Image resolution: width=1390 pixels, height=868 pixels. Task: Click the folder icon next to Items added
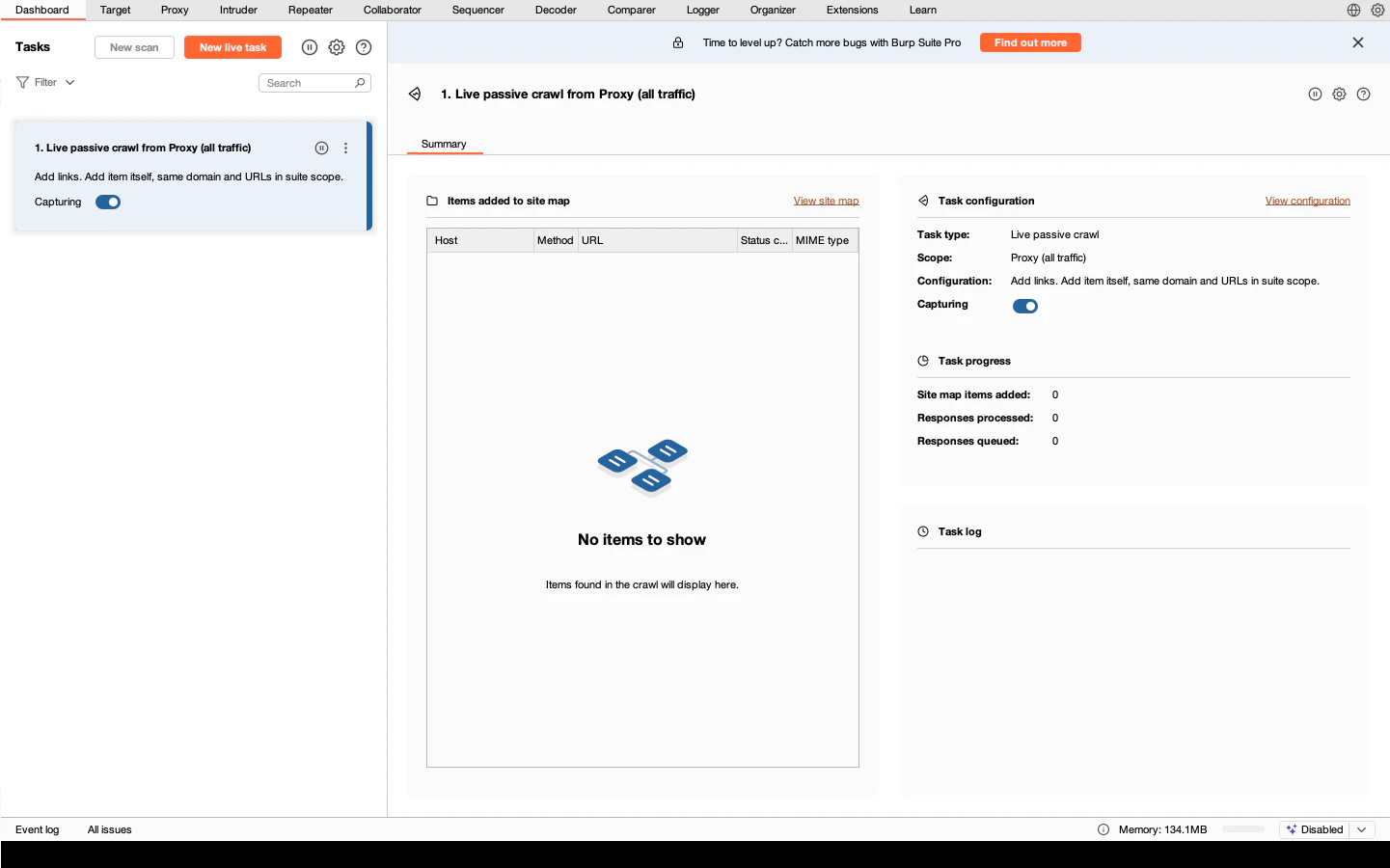coord(432,201)
